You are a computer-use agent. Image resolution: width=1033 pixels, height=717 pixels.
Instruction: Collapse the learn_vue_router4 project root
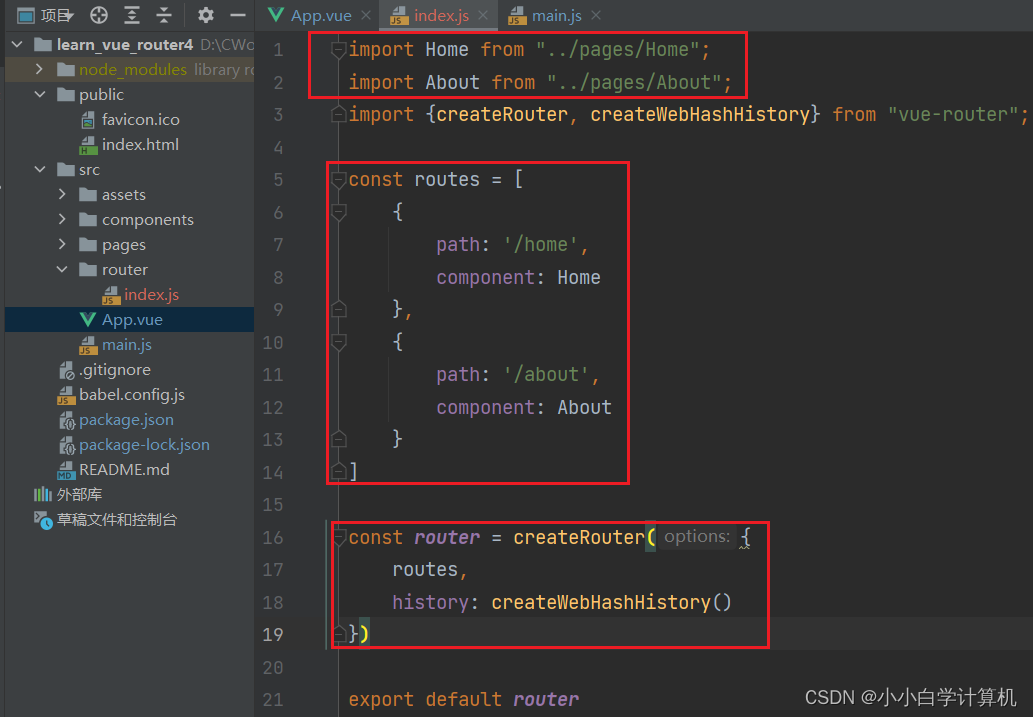18,45
